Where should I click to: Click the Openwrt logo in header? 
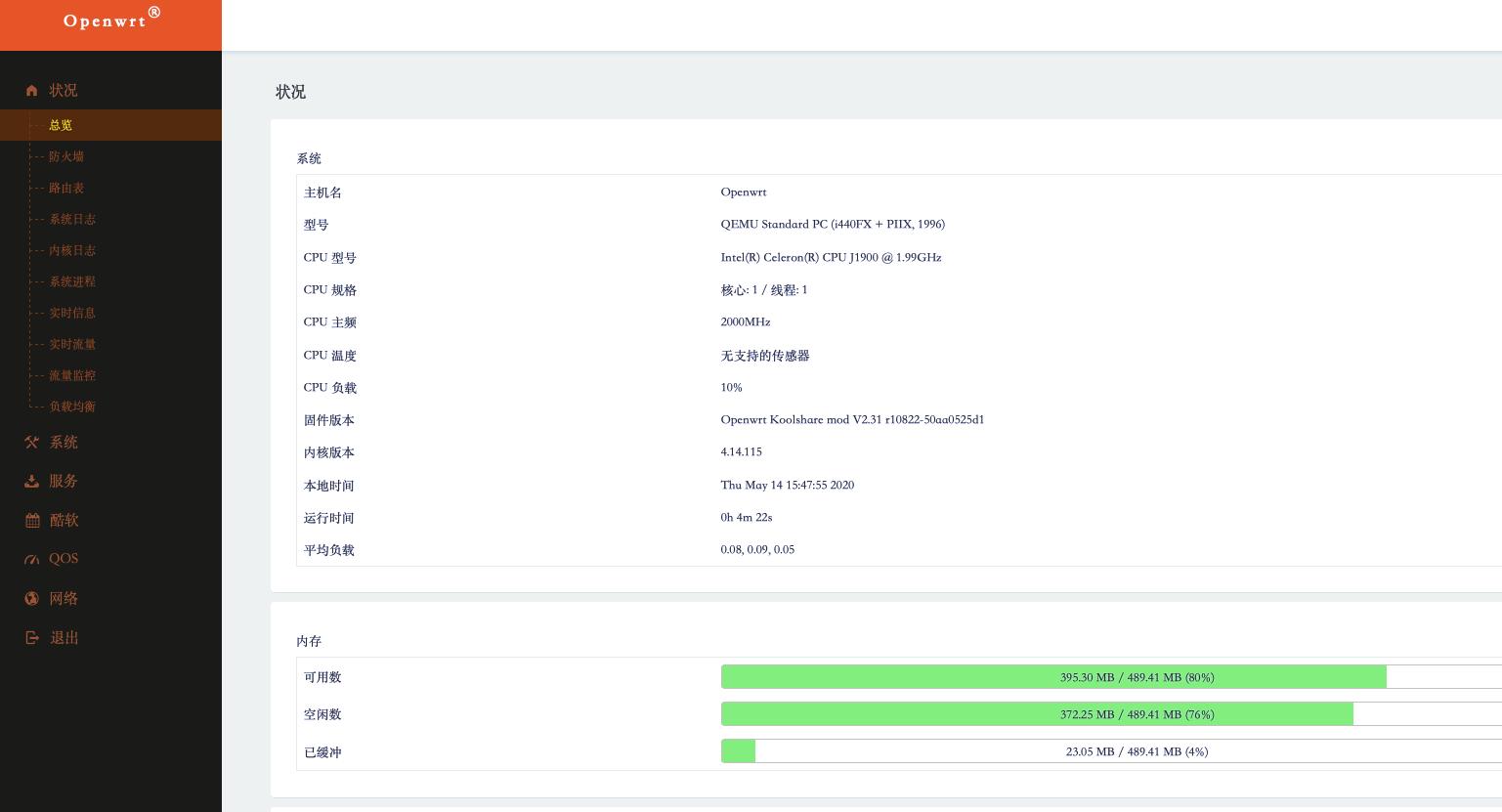click(110, 21)
